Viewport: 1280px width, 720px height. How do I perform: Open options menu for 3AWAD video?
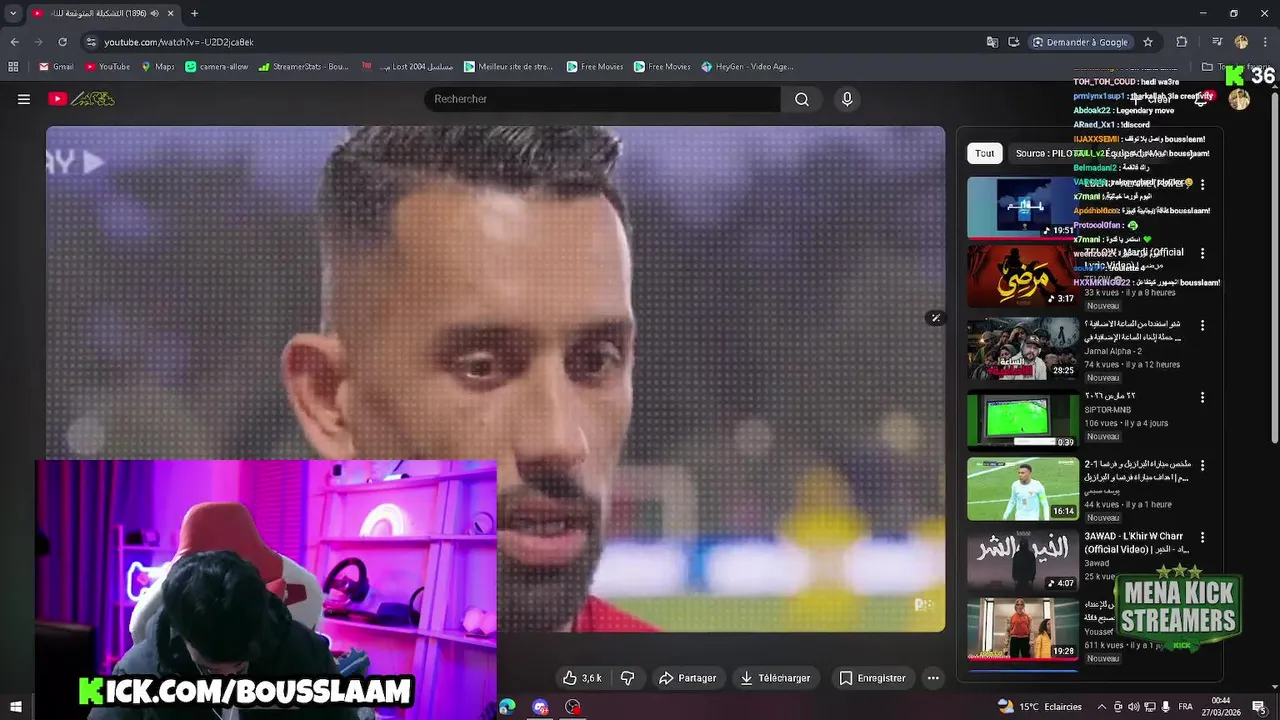click(x=1202, y=538)
